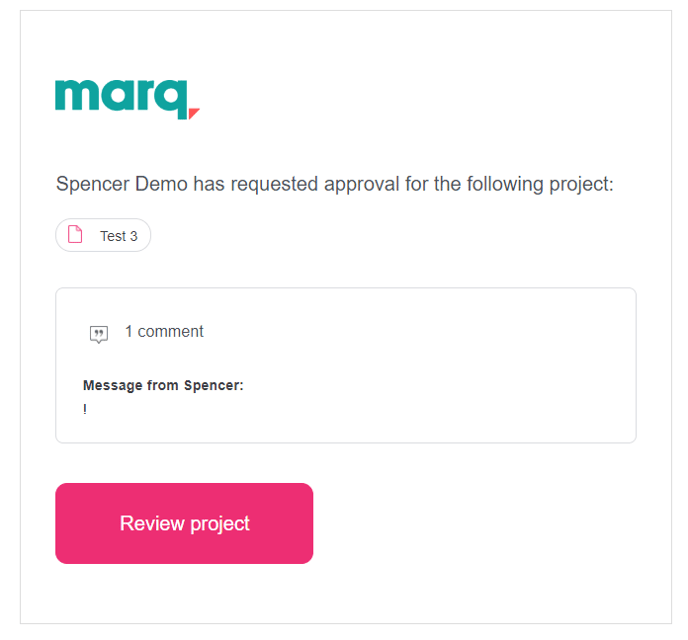Click the letter m in marq logo

[x=76, y=95]
